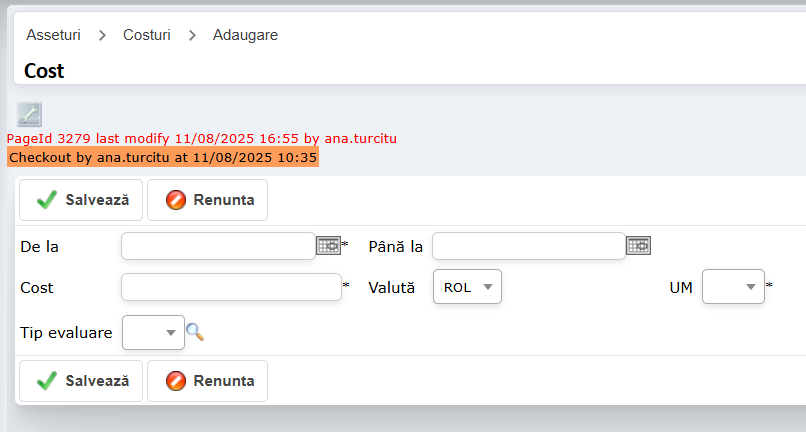
Task: Open the Tip evaluare dropdown
Action: [153, 332]
